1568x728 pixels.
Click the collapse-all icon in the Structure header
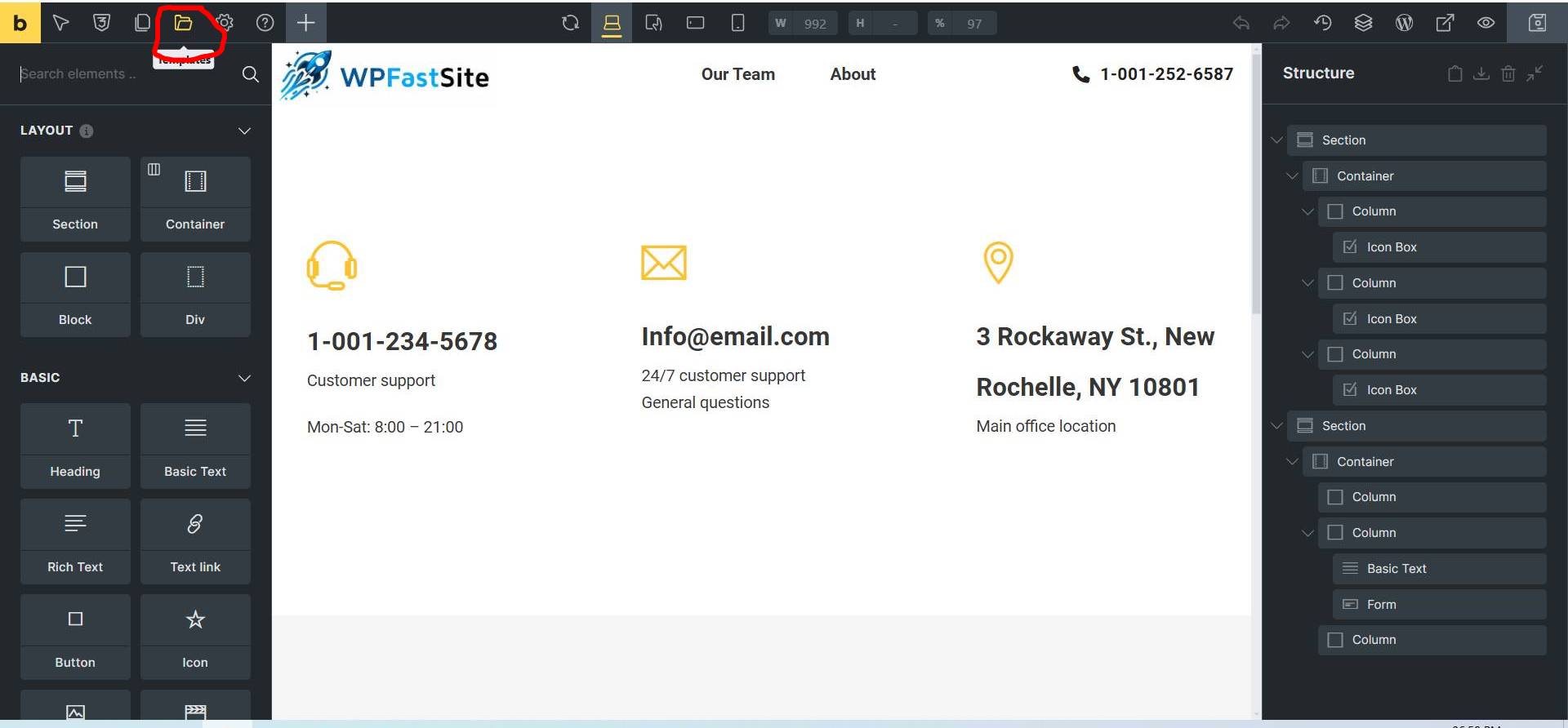click(1535, 73)
